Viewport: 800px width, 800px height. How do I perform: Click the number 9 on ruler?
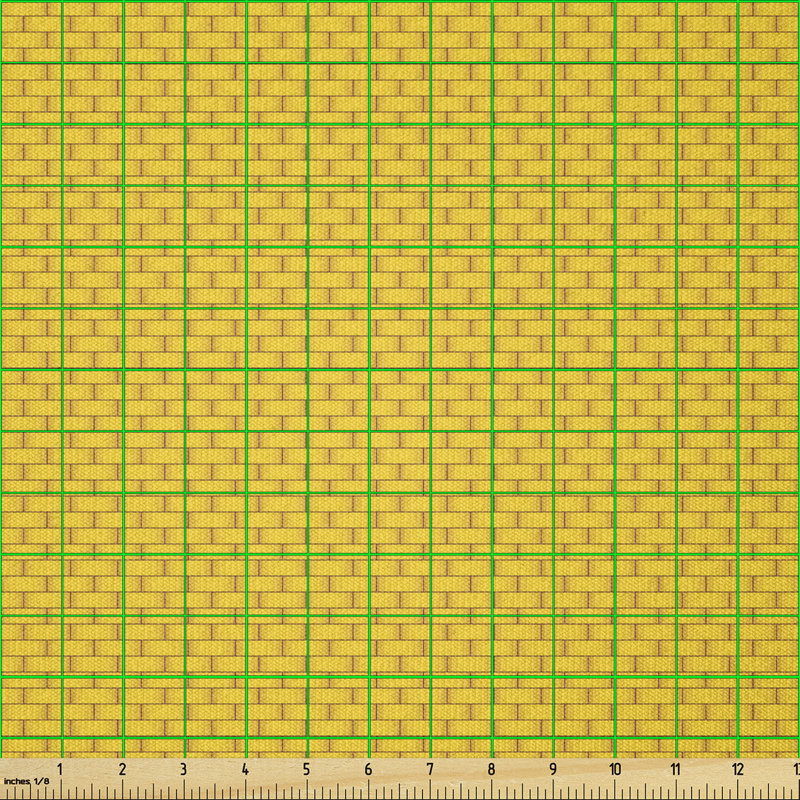tap(553, 769)
